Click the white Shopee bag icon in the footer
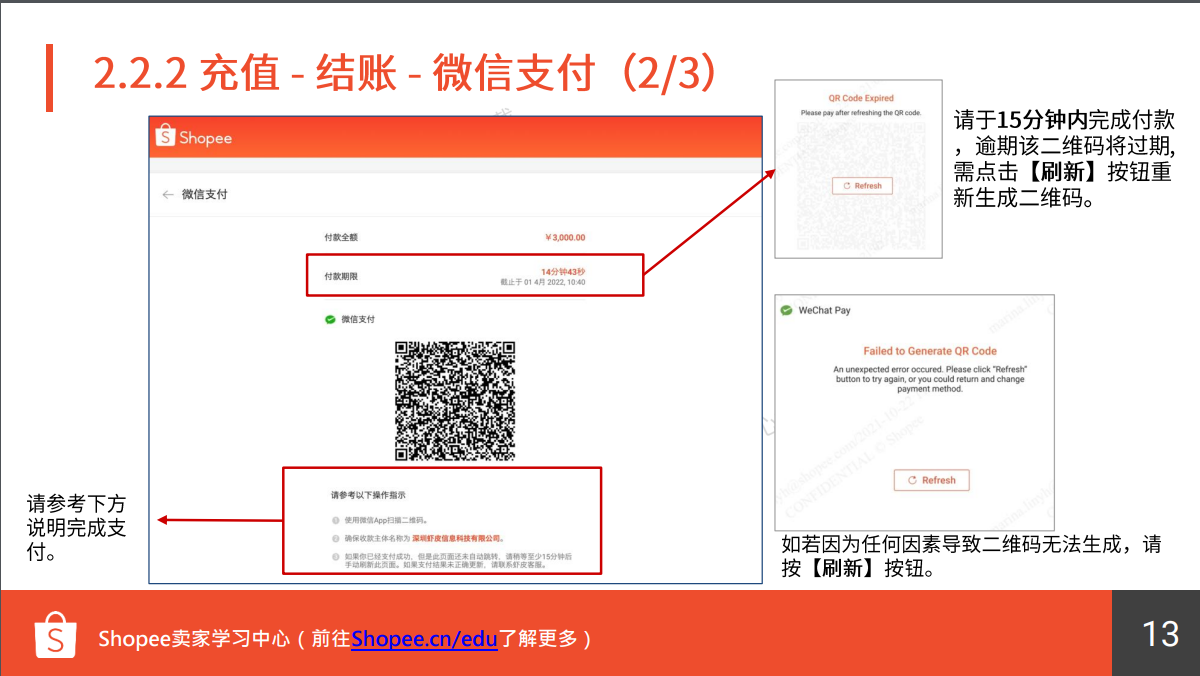 [x=56, y=634]
